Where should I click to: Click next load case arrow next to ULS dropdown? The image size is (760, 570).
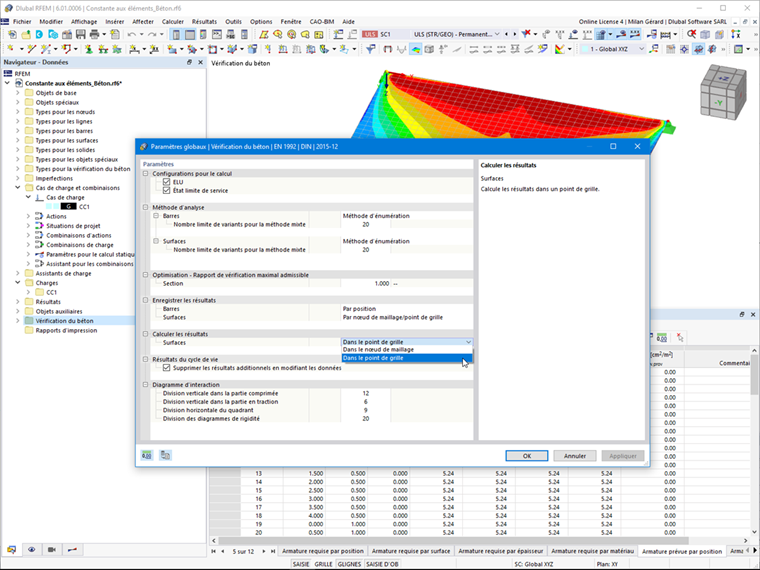pos(514,34)
